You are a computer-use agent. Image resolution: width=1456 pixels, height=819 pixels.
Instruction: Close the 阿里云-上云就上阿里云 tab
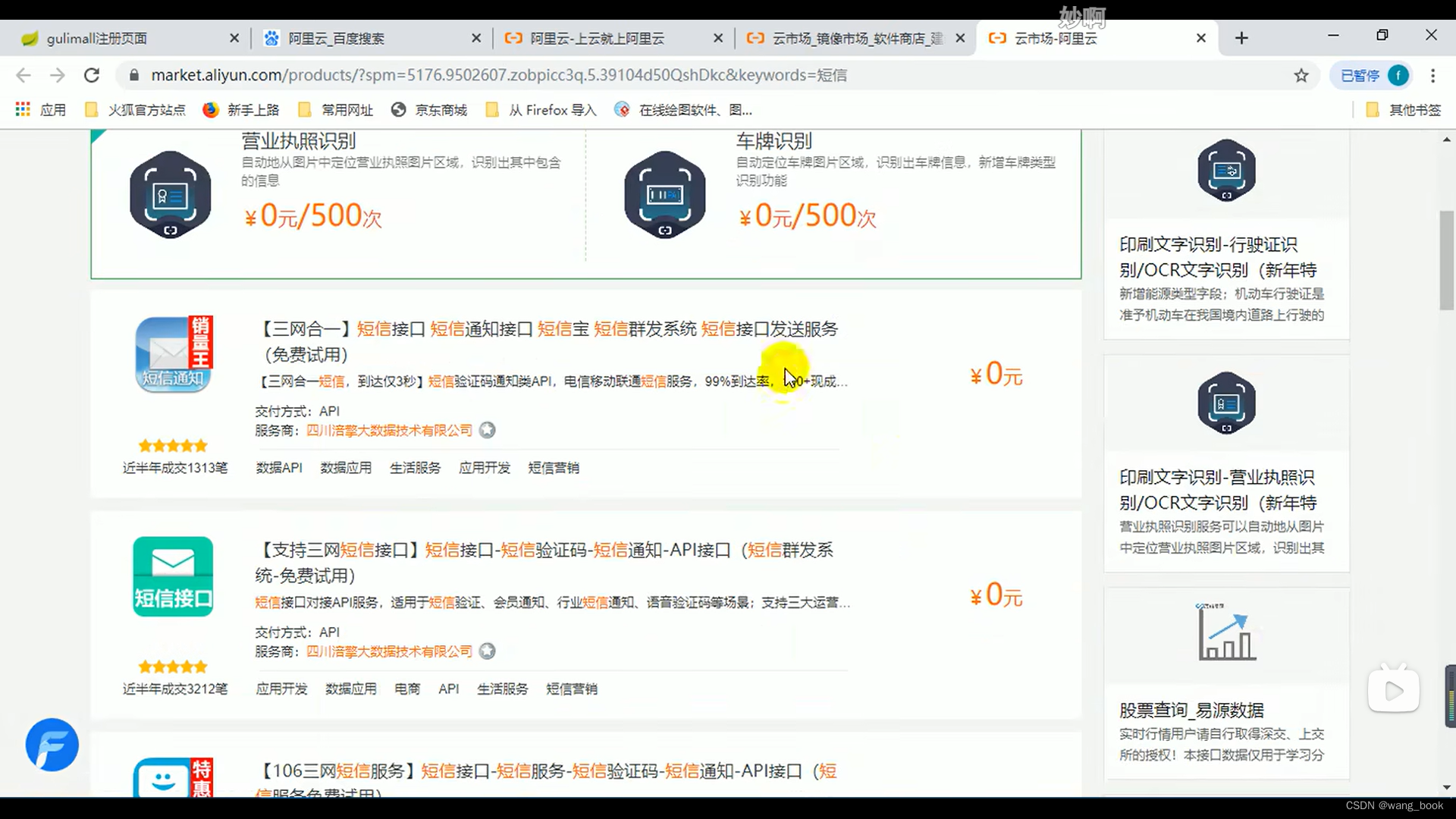coord(718,38)
